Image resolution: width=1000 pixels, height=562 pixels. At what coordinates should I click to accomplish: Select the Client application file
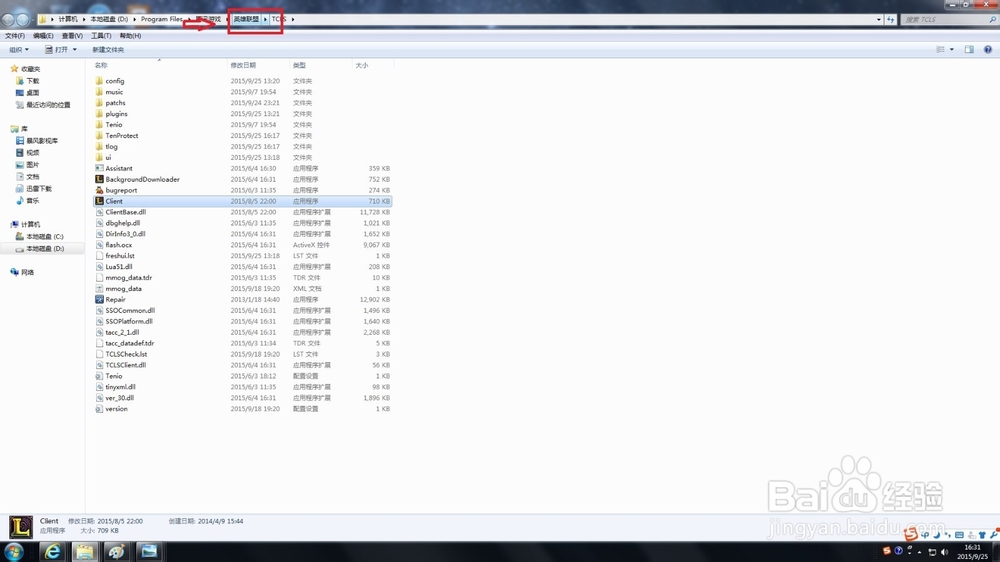coord(242,201)
